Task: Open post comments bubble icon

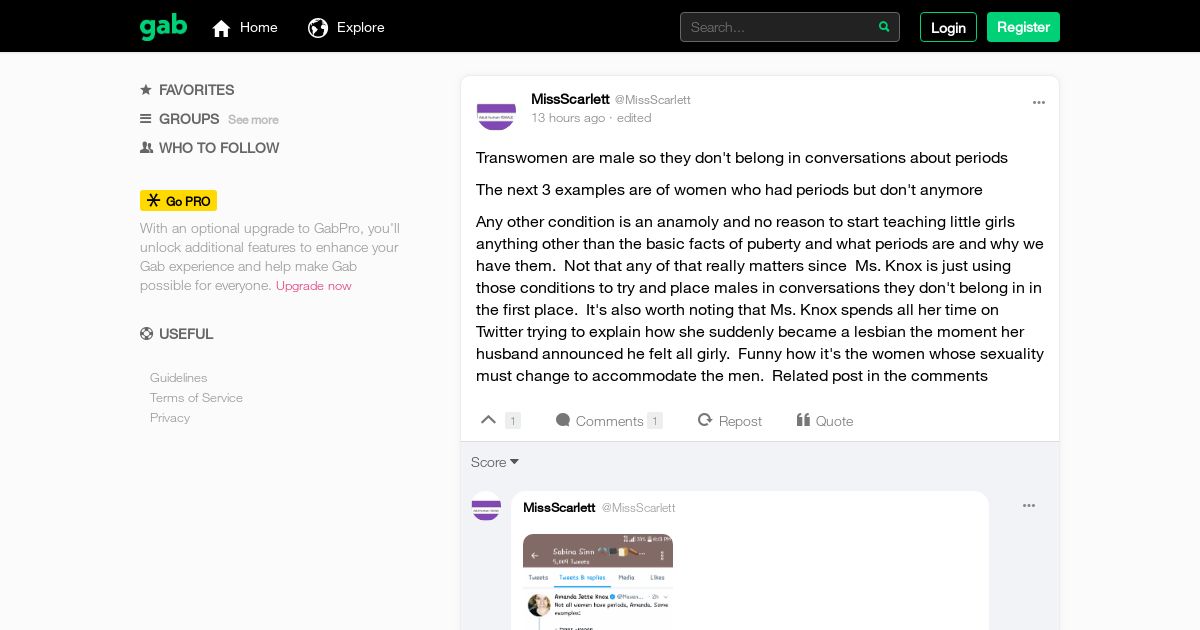Action: 563,420
